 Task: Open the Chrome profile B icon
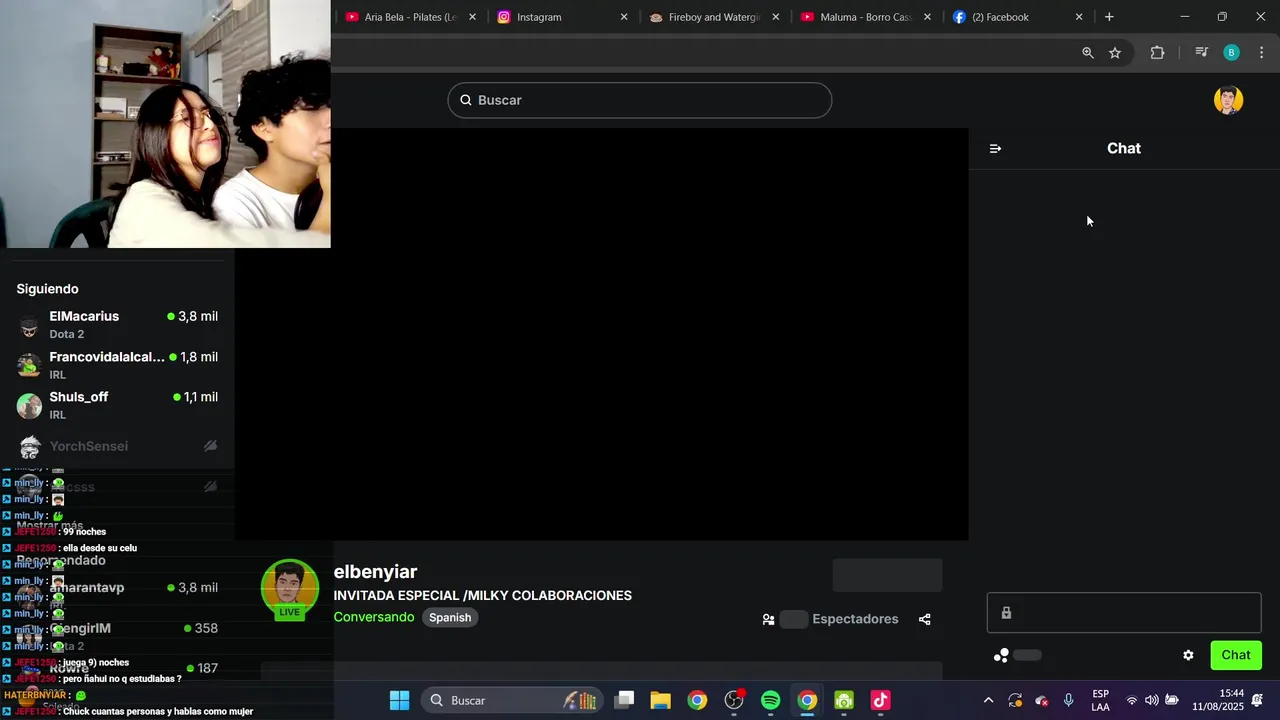[x=1232, y=53]
